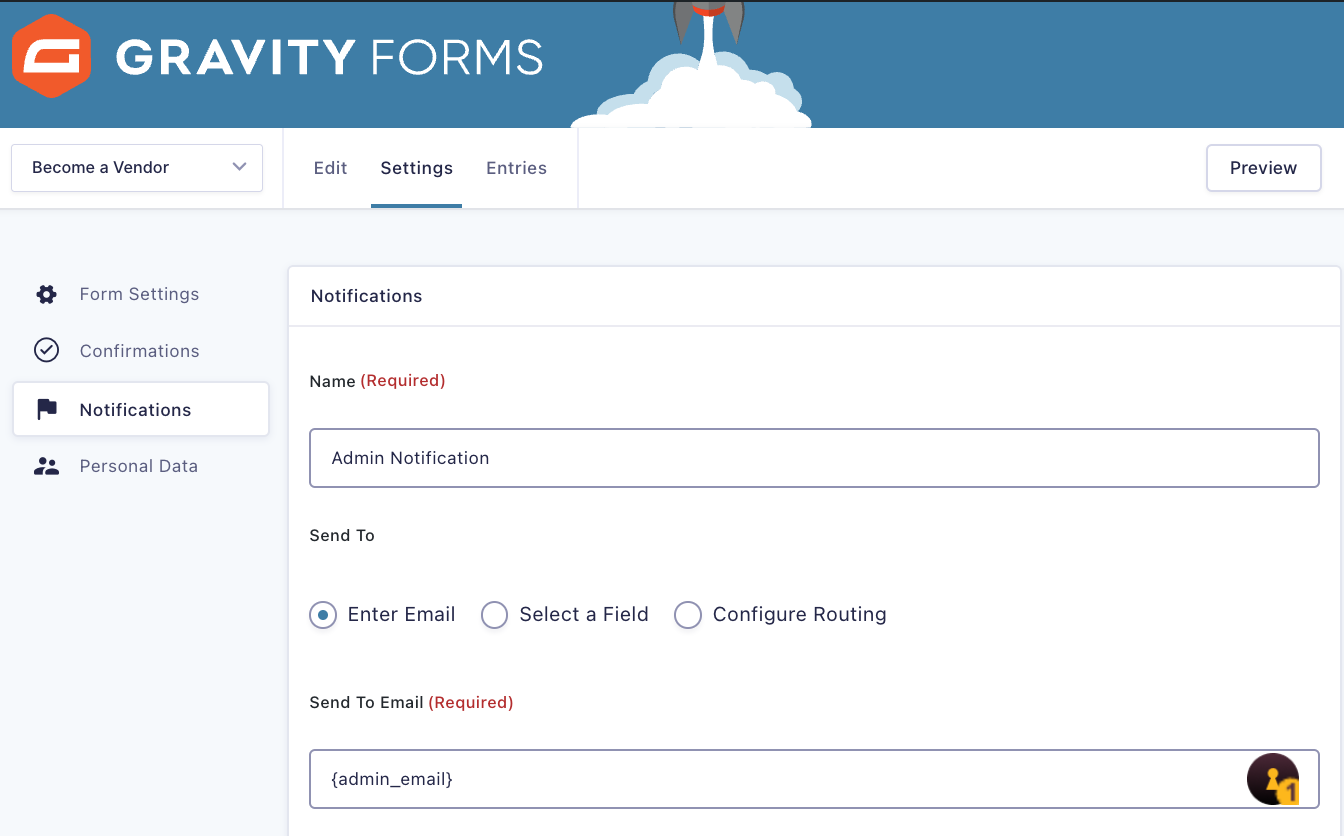Select the Enter Email radio button

coord(323,615)
